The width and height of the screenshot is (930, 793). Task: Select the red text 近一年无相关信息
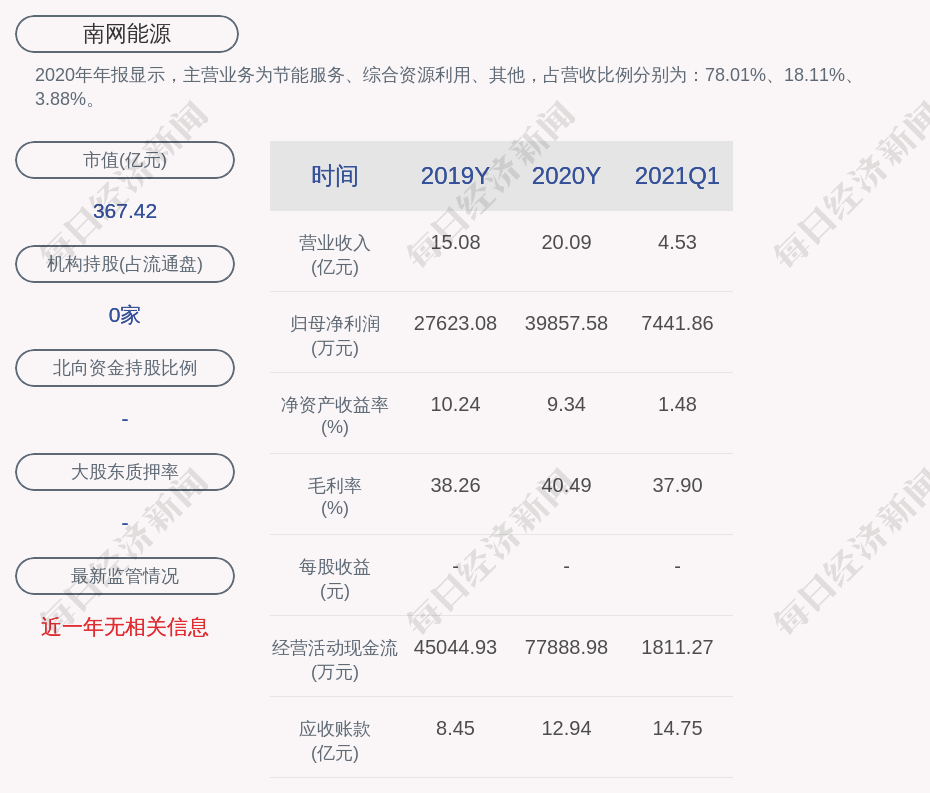click(125, 627)
